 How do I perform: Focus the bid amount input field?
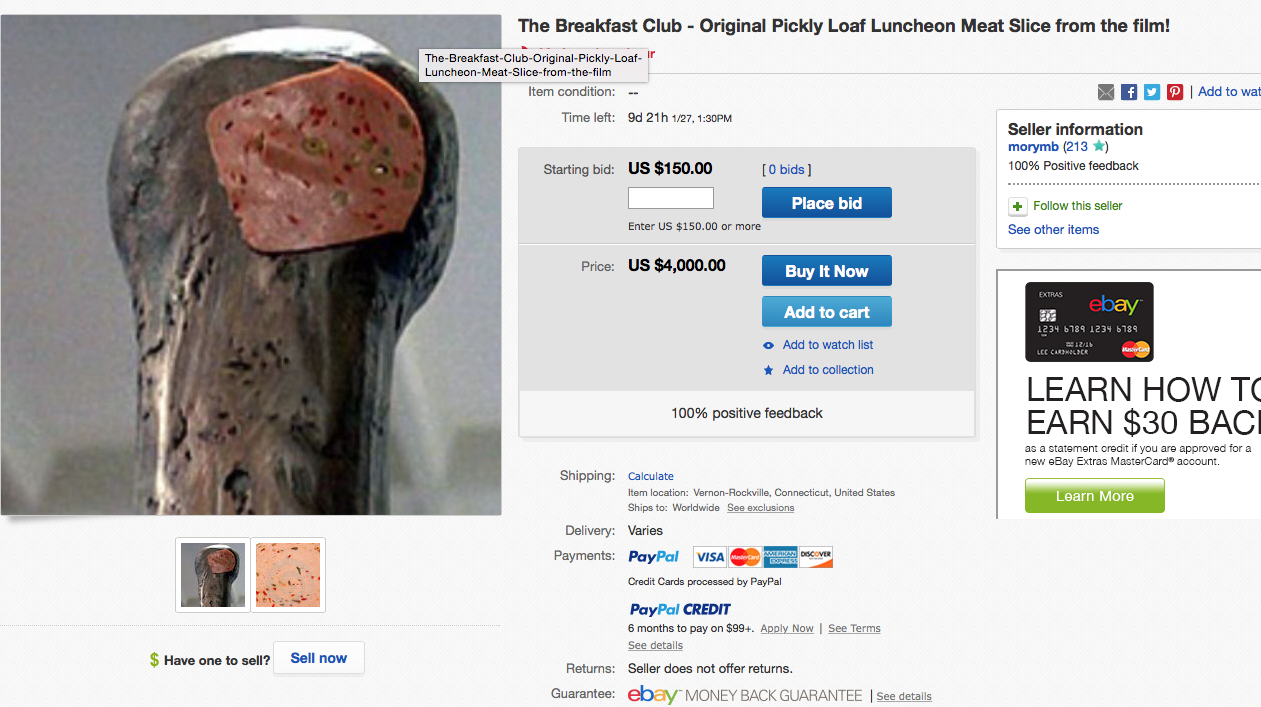tap(670, 198)
